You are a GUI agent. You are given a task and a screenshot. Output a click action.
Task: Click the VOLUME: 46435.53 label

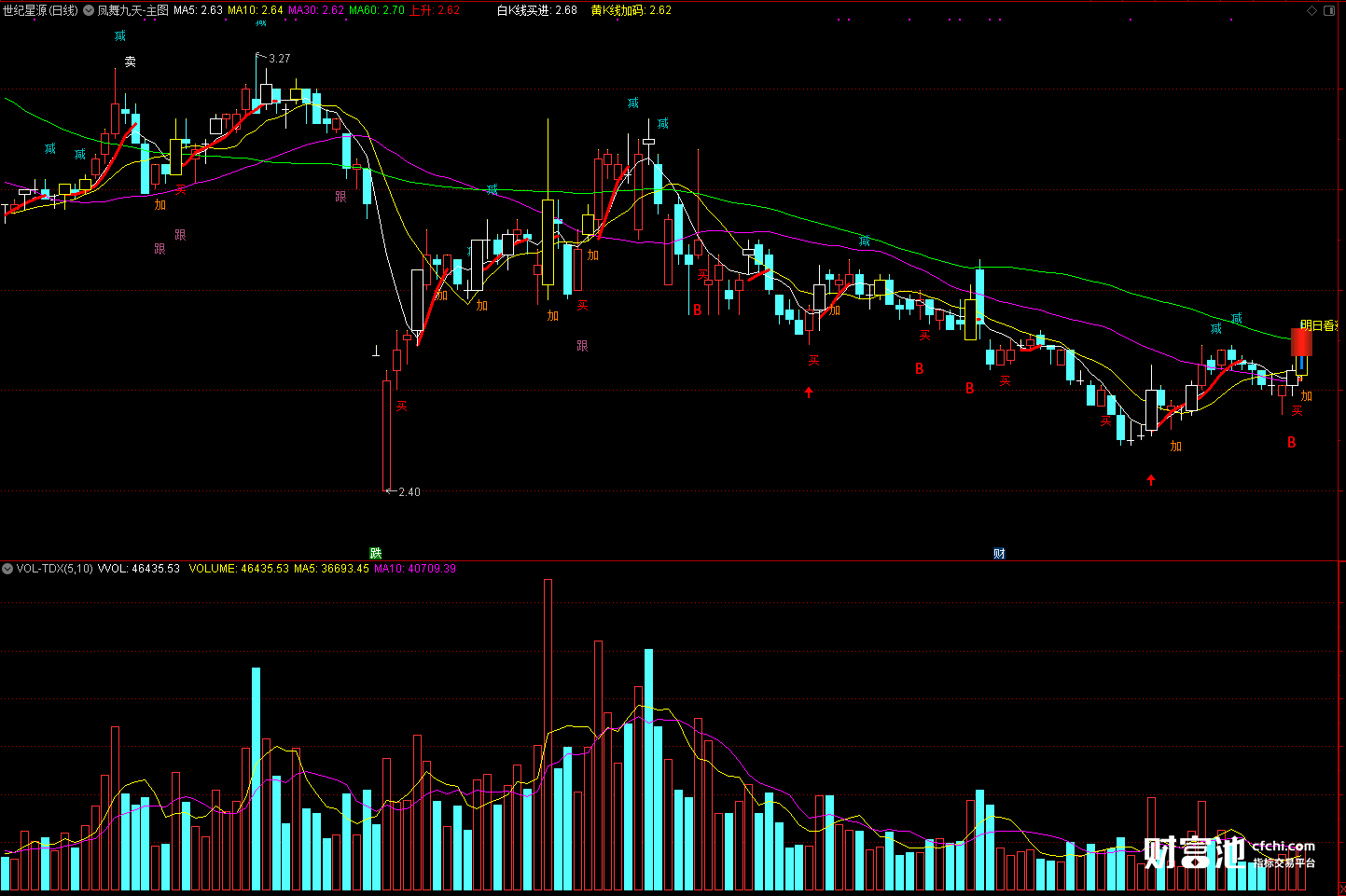pos(239,568)
